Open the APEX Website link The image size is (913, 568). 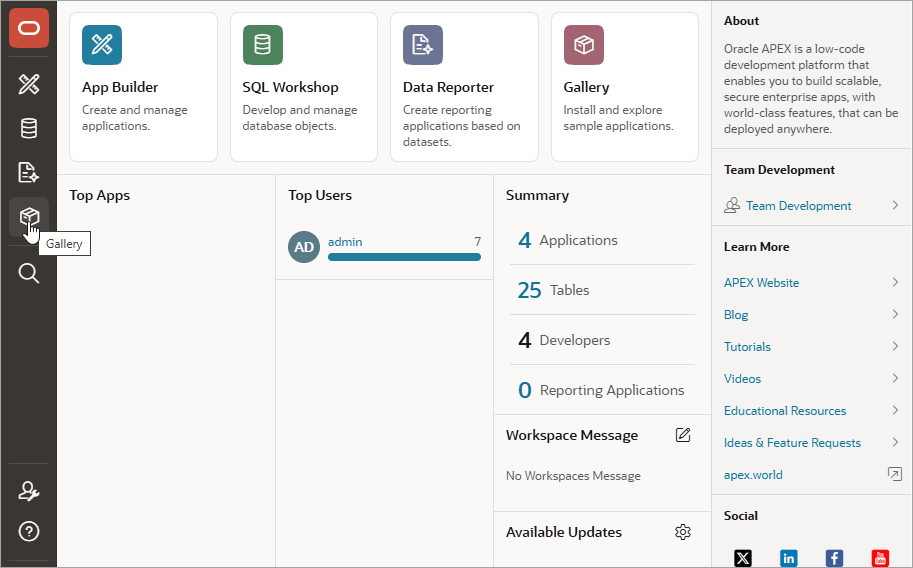click(762, 283)
